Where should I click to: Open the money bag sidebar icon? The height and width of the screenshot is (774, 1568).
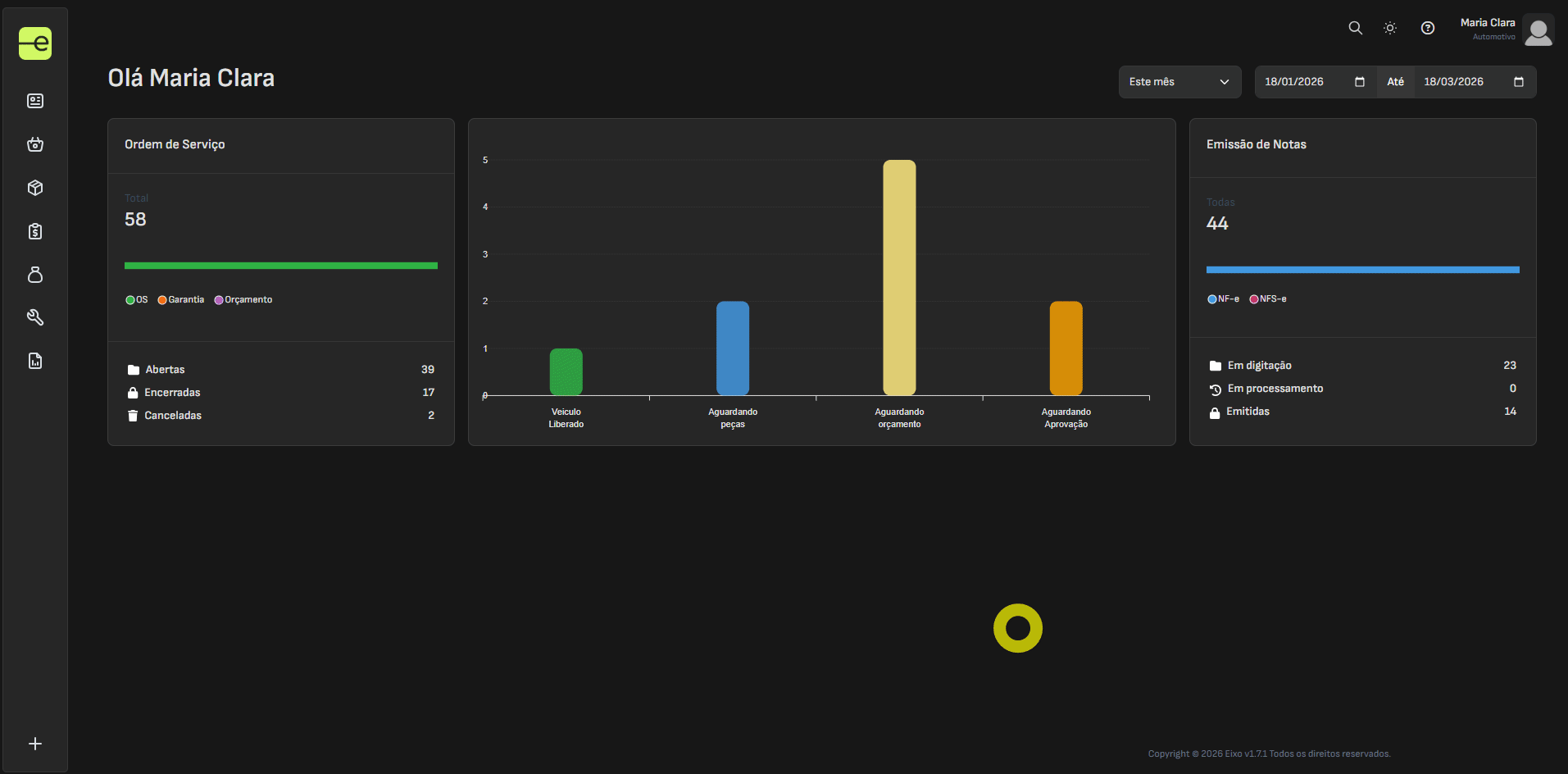click(x=35, y=275)
